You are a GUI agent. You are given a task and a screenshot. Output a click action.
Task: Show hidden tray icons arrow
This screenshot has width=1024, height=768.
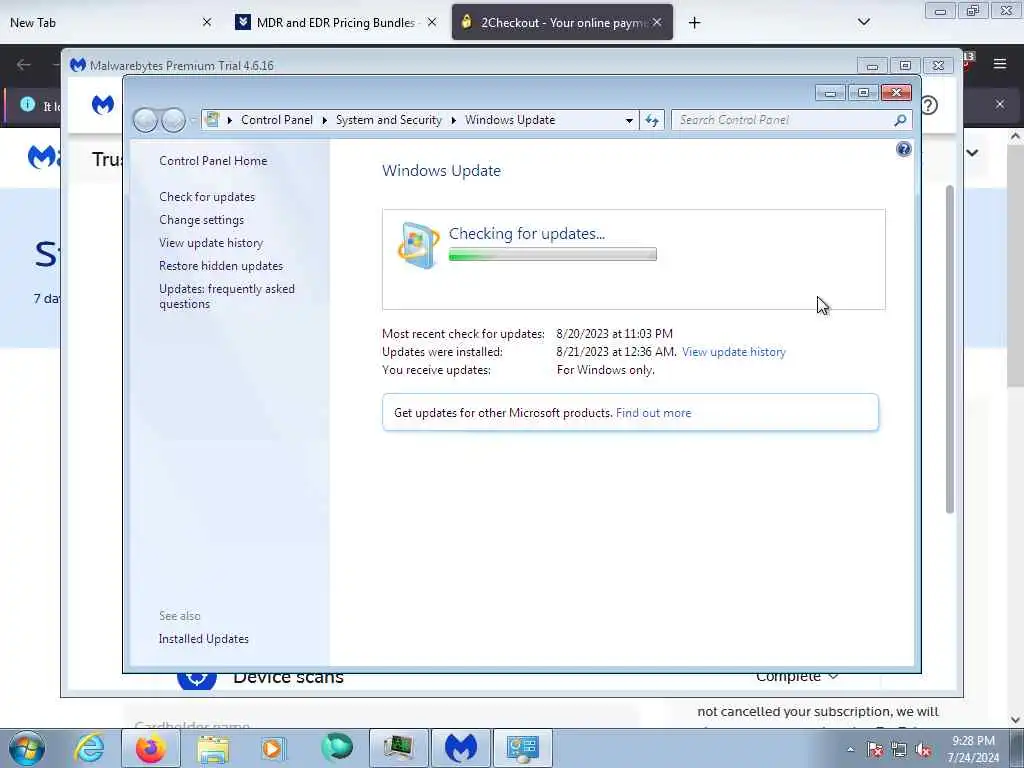pyautogui.click(x=850, y=750)
